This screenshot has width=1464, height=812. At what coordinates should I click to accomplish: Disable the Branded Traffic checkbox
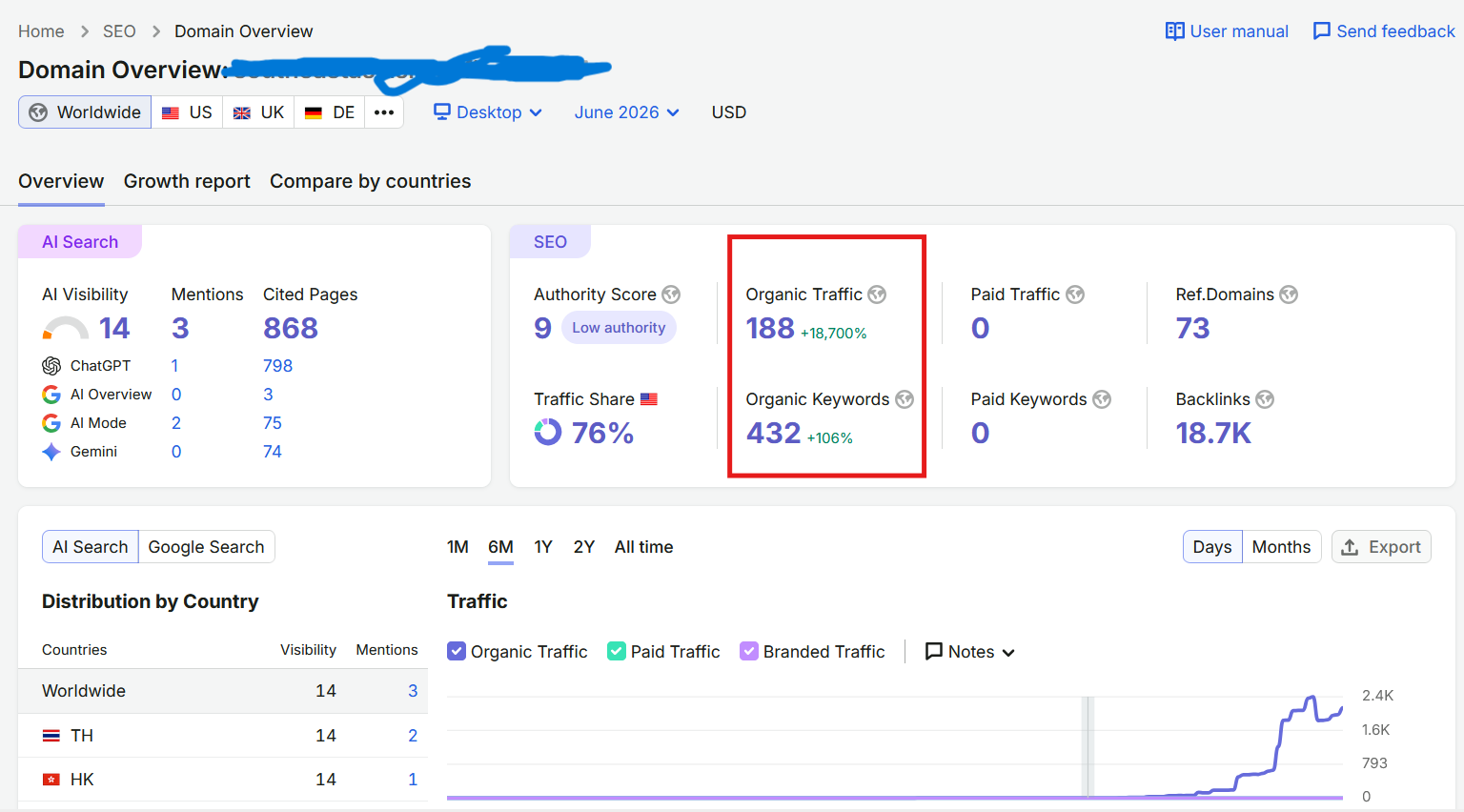749,651
